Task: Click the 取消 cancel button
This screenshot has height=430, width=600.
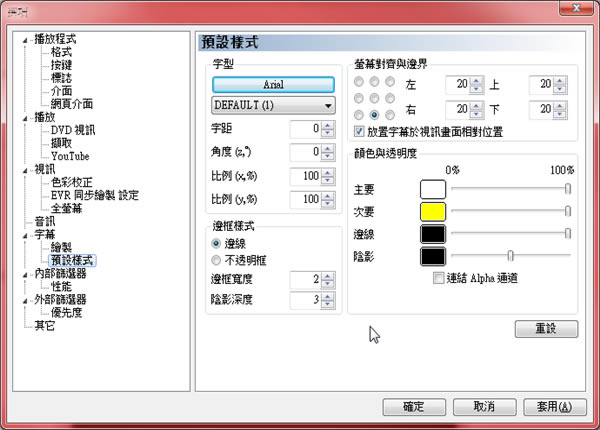Action: (x=485, y=406)
